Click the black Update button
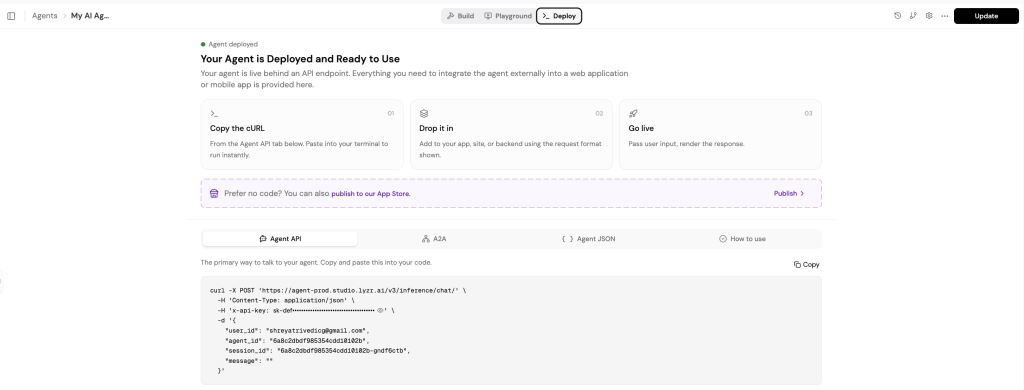Viewport: 1024px width, 390px height. (985, 16)
